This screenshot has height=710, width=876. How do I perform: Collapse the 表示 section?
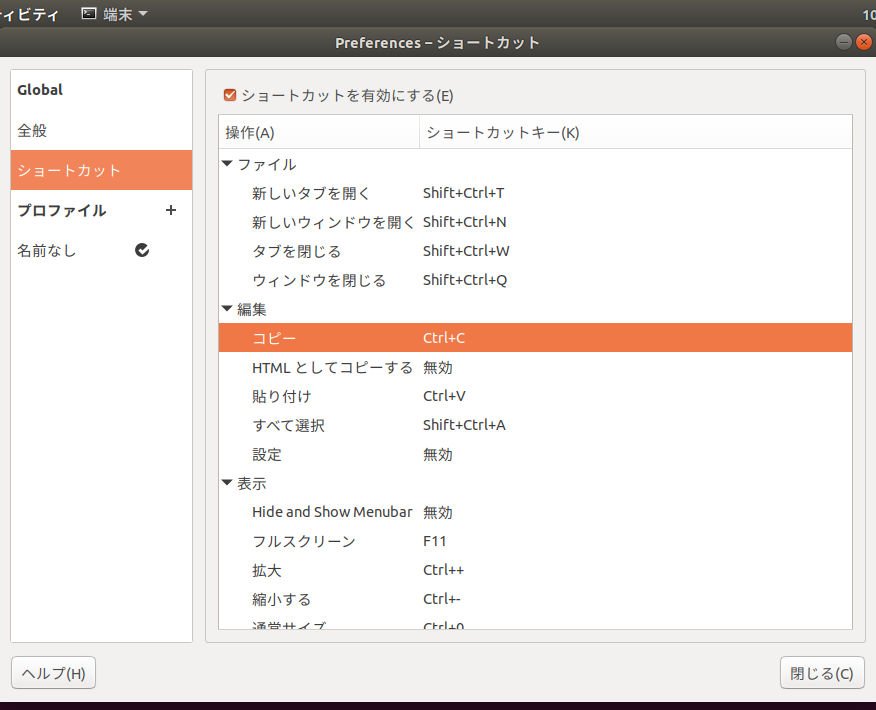227,483
